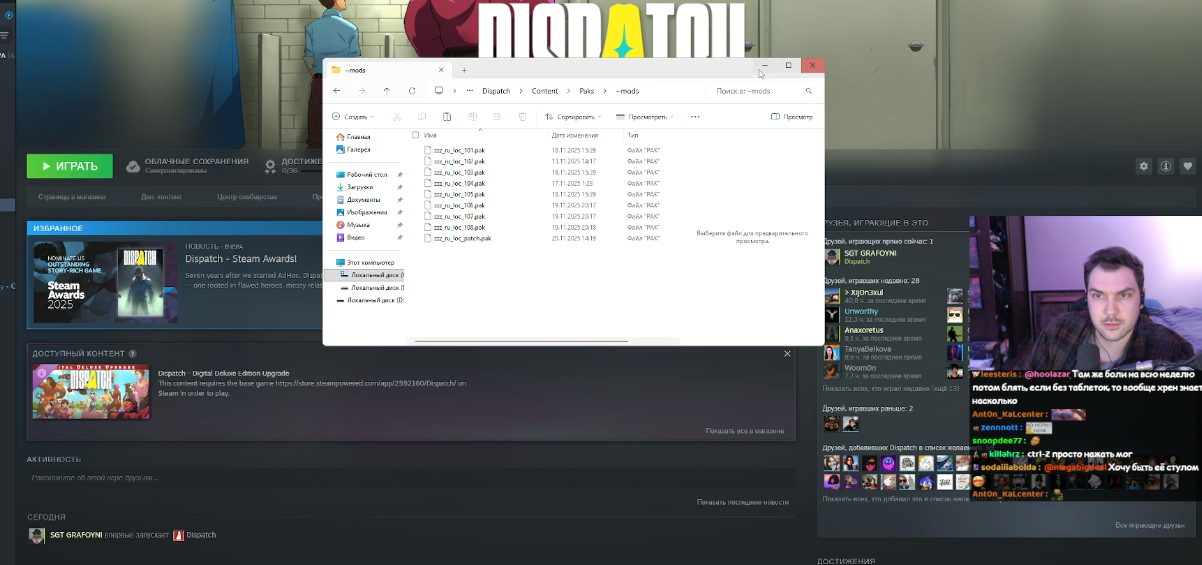Open friend Unworthy in friends list

coord(860,311)
